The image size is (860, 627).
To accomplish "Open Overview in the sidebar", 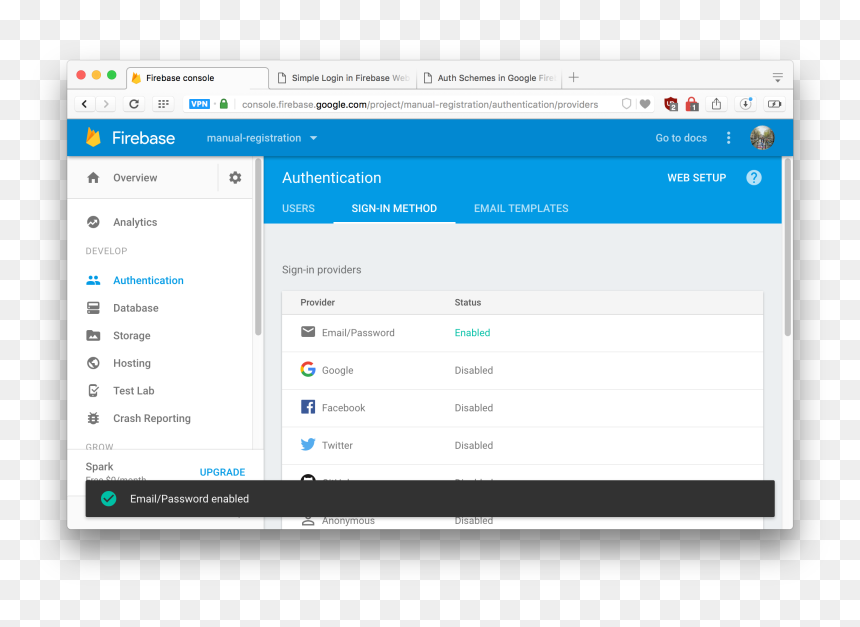I will click(135, 178).
